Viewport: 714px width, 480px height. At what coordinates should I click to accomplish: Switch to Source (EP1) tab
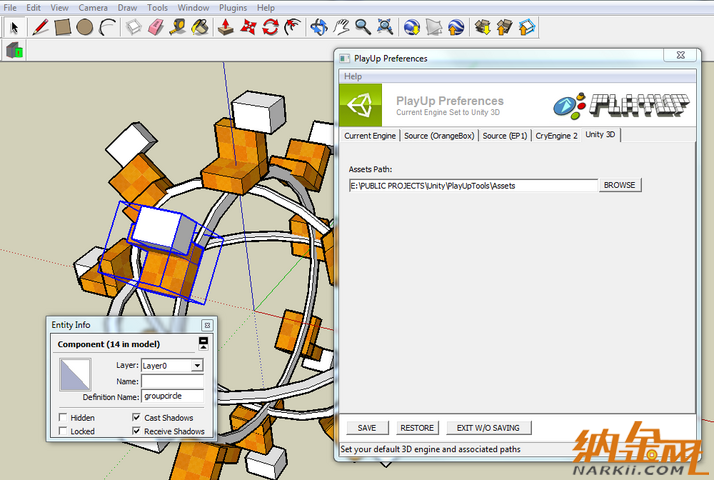[x=505, y=136]
